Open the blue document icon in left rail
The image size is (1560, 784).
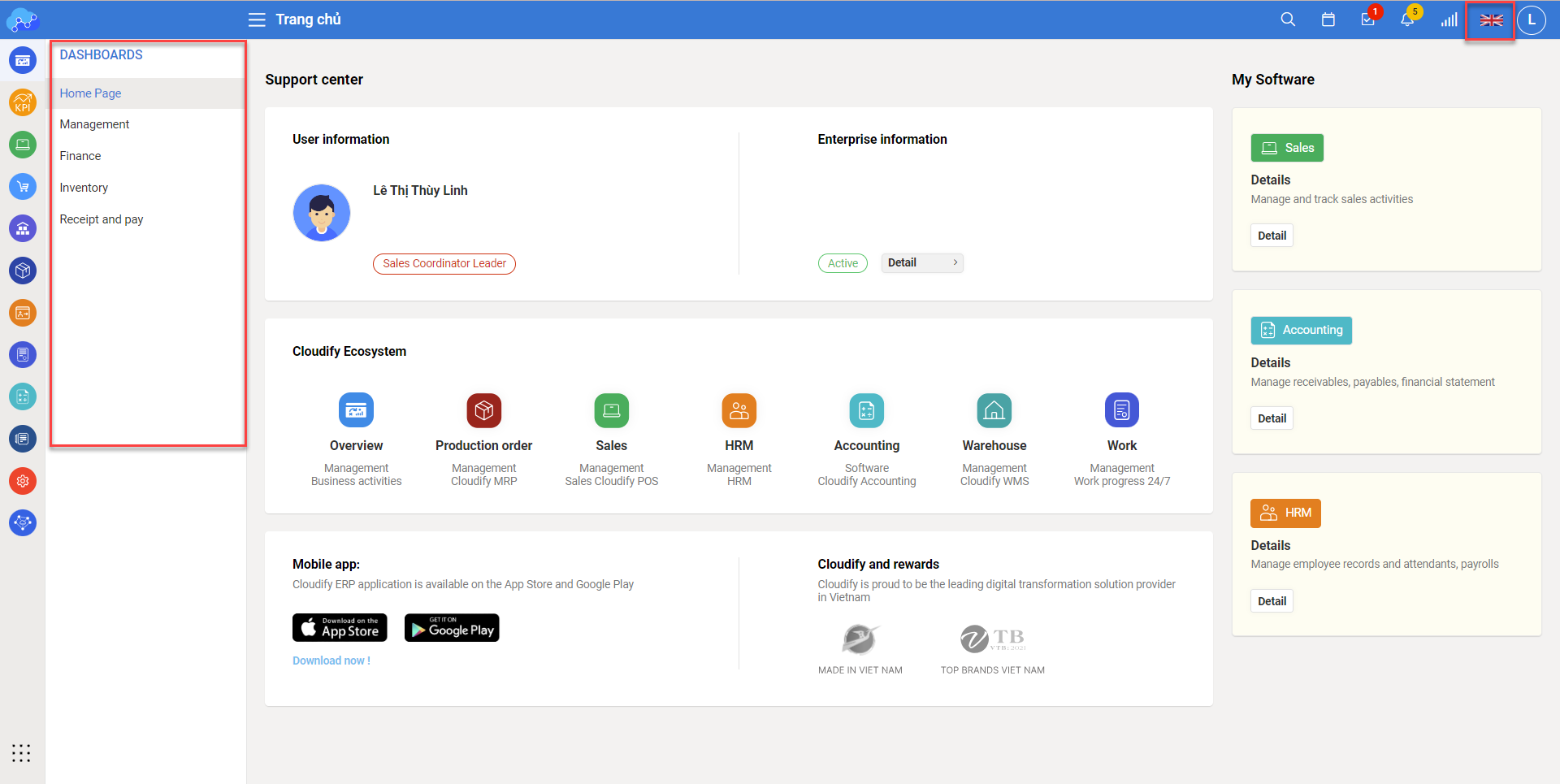click(x=23, y=354)
